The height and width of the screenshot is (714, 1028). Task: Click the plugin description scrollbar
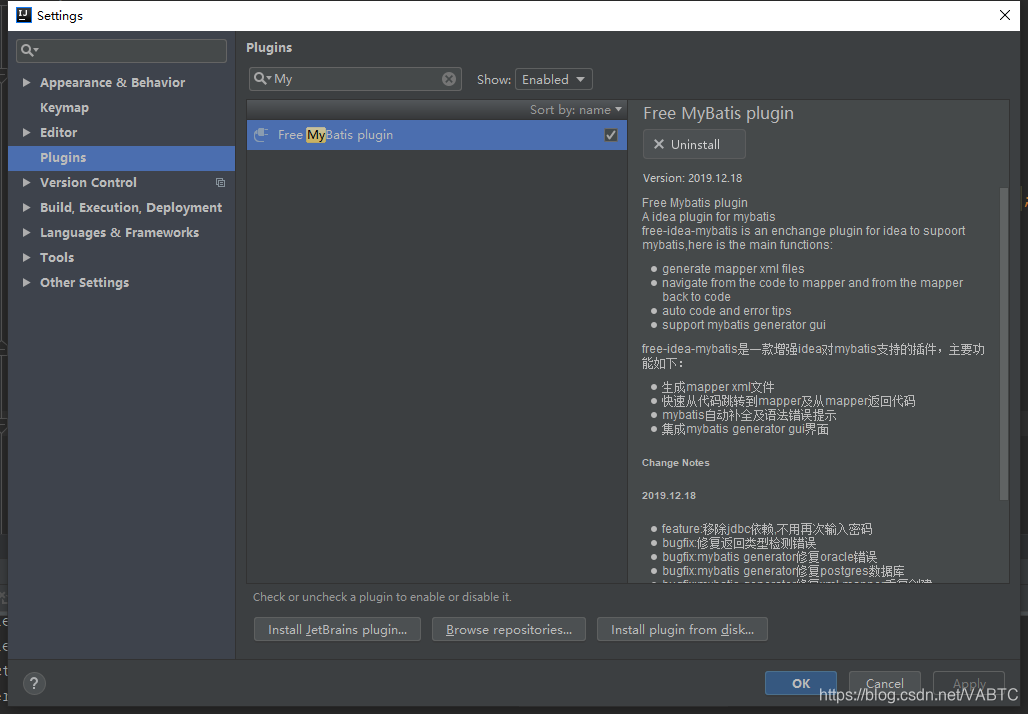1003,344
